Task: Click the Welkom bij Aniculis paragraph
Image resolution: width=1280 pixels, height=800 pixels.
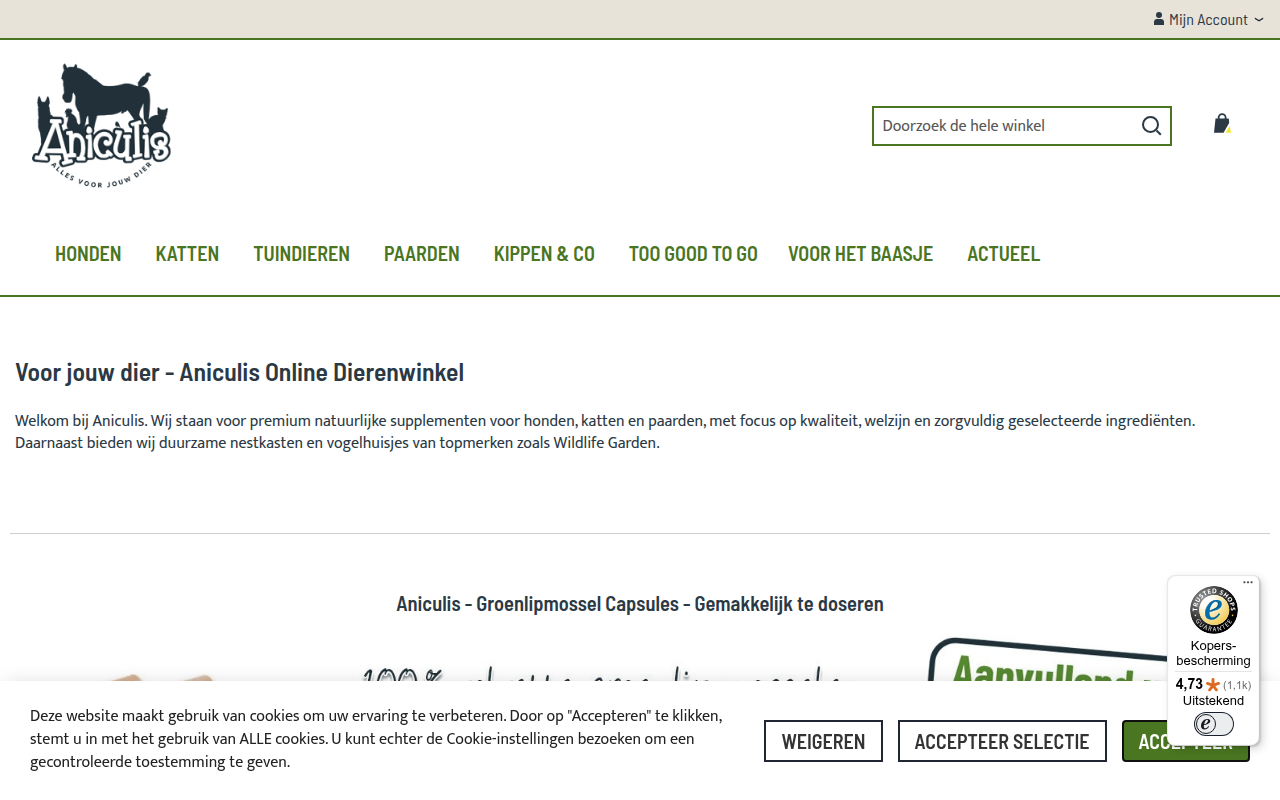Action: 605,432
